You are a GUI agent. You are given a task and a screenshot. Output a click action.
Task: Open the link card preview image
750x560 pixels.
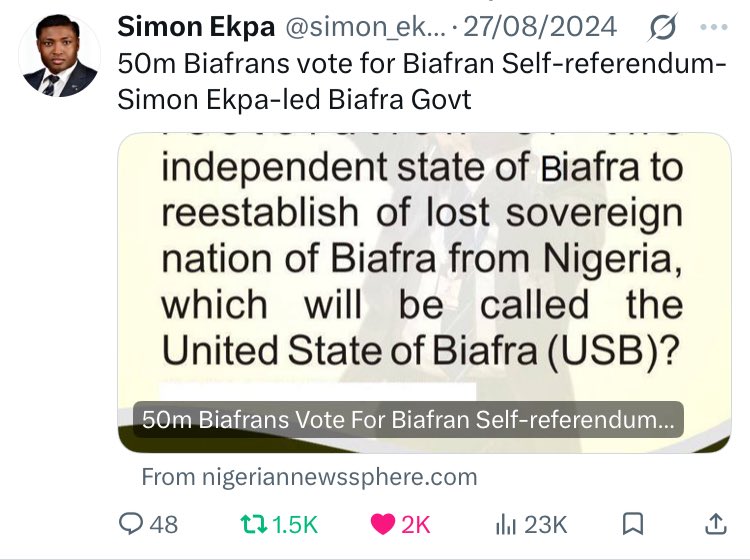pos(424,293)
